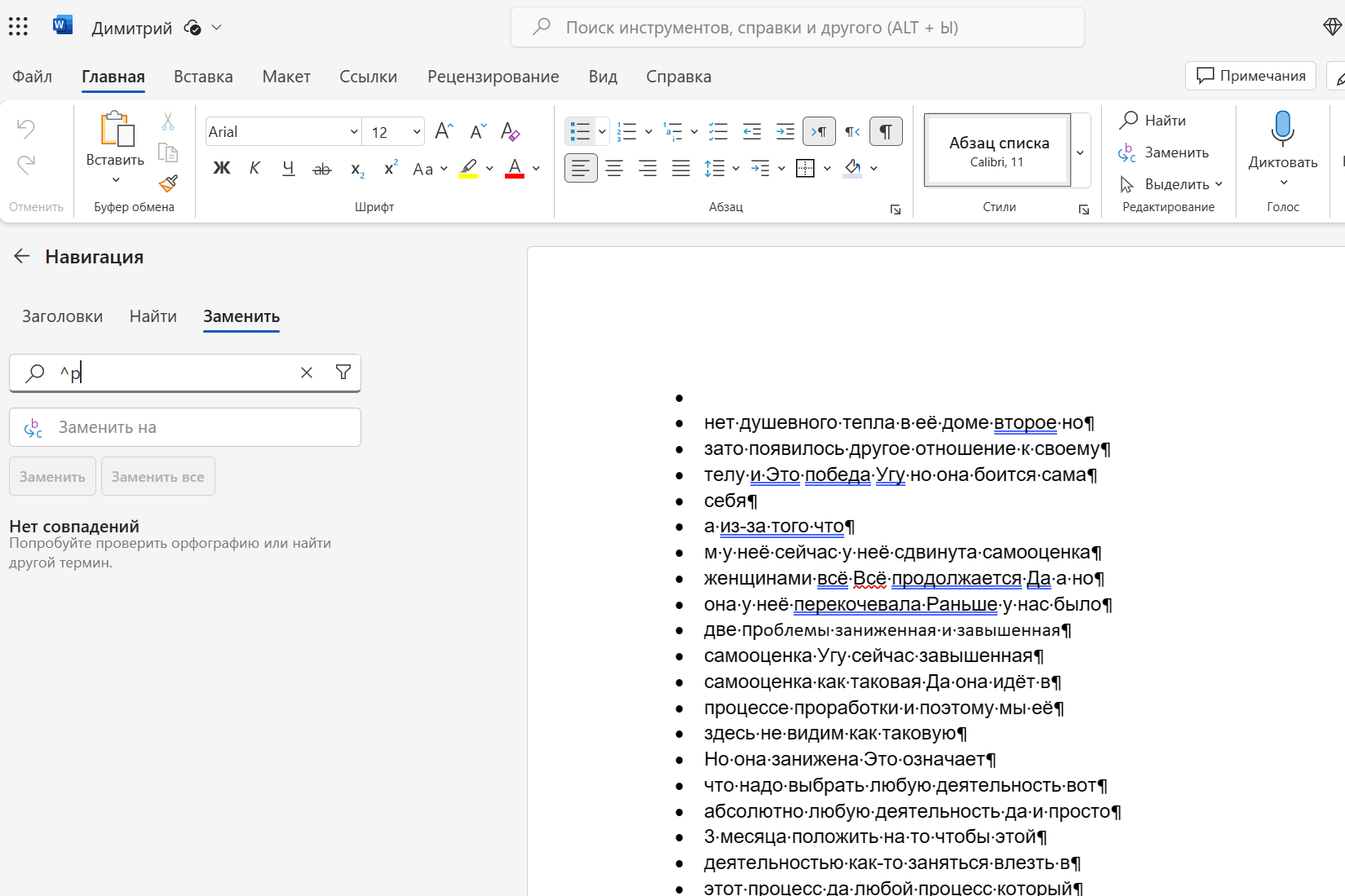This screenshot has width=1345, height=896.
Task: Apply yellow text highlight color
Action: (x=468, y=168)
